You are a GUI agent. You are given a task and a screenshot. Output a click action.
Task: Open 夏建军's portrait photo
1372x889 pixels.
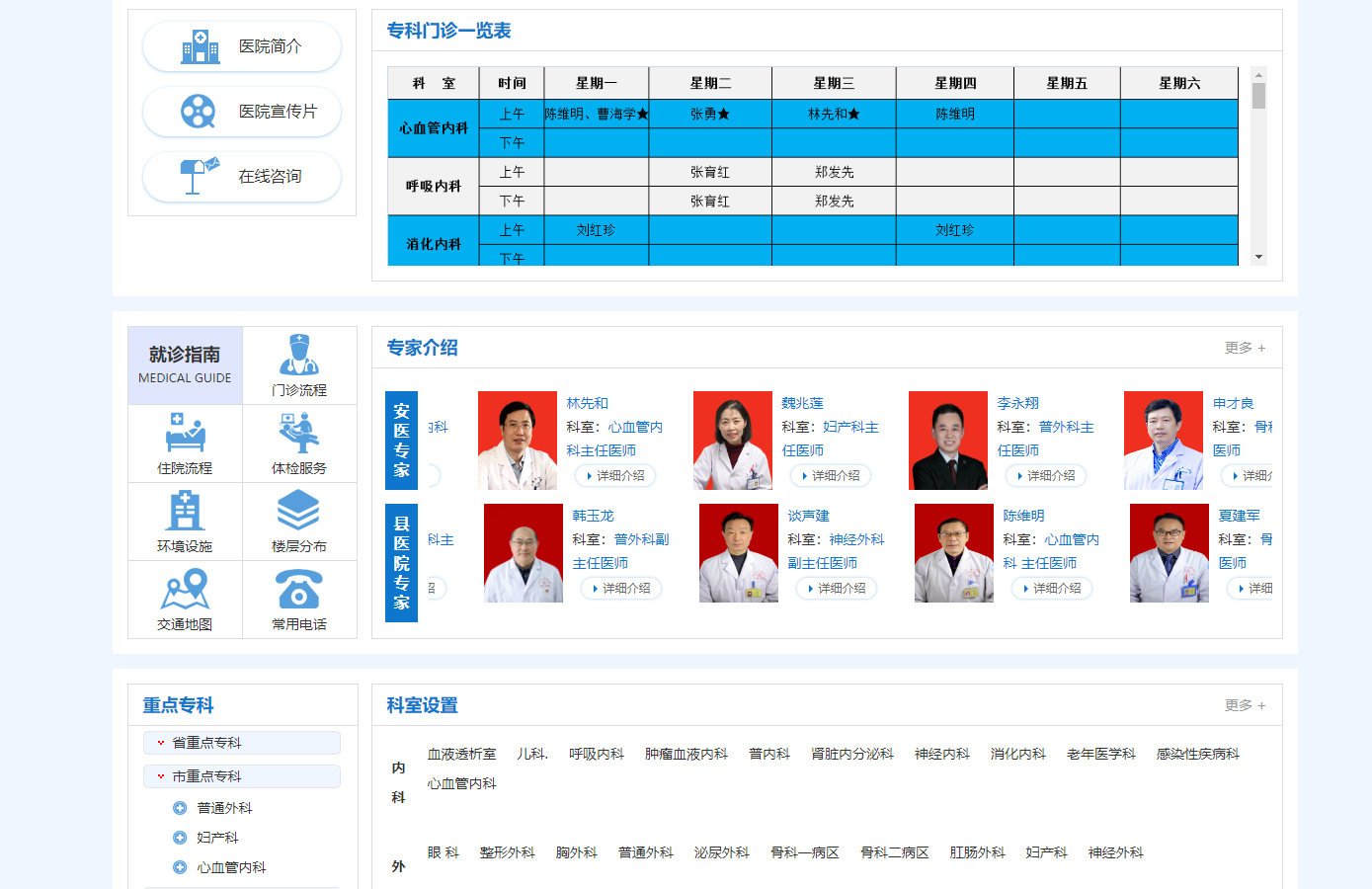pyautogui.click(x=1170, y=553)
